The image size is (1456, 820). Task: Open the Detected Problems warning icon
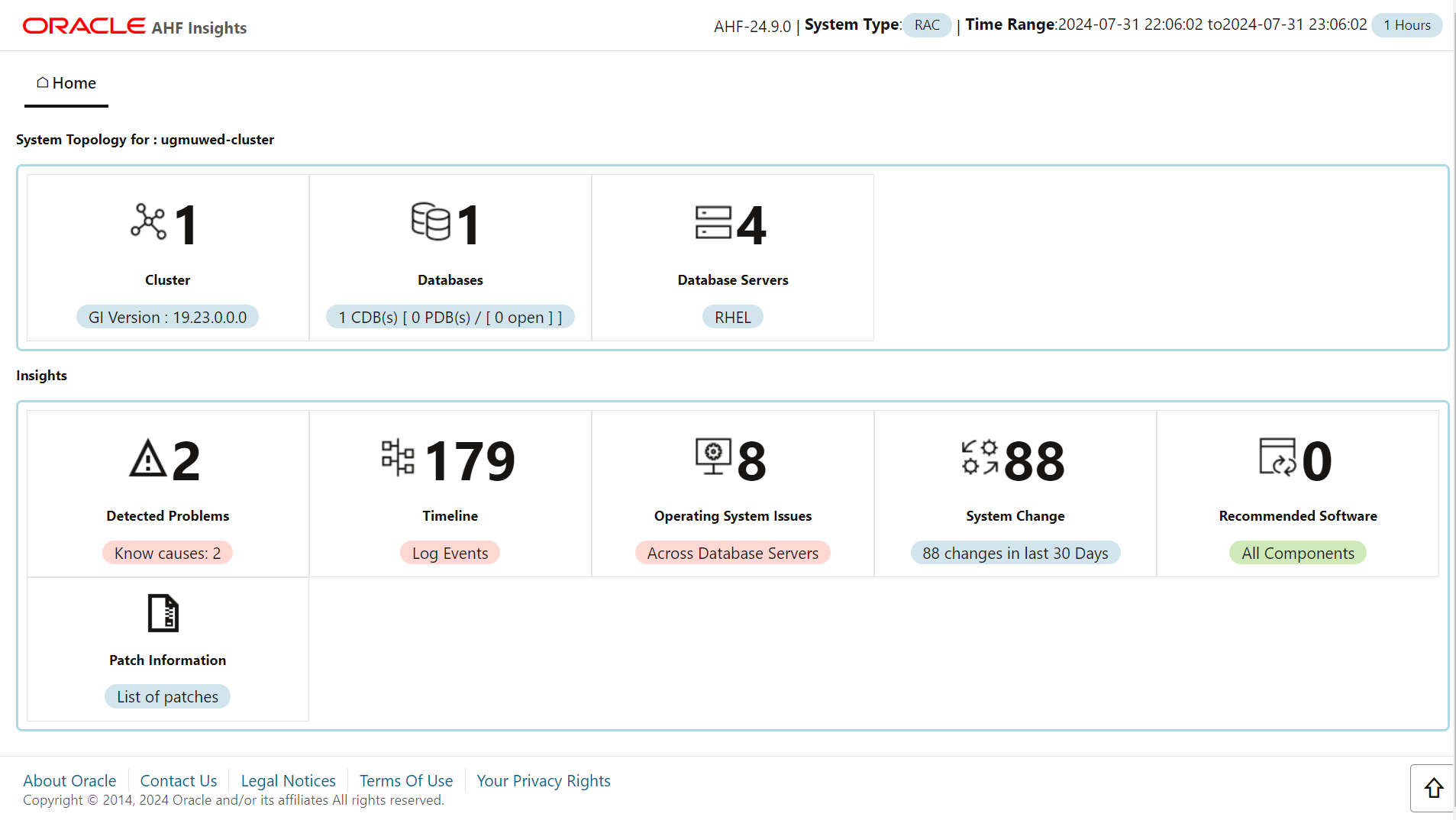coord(148,458)
